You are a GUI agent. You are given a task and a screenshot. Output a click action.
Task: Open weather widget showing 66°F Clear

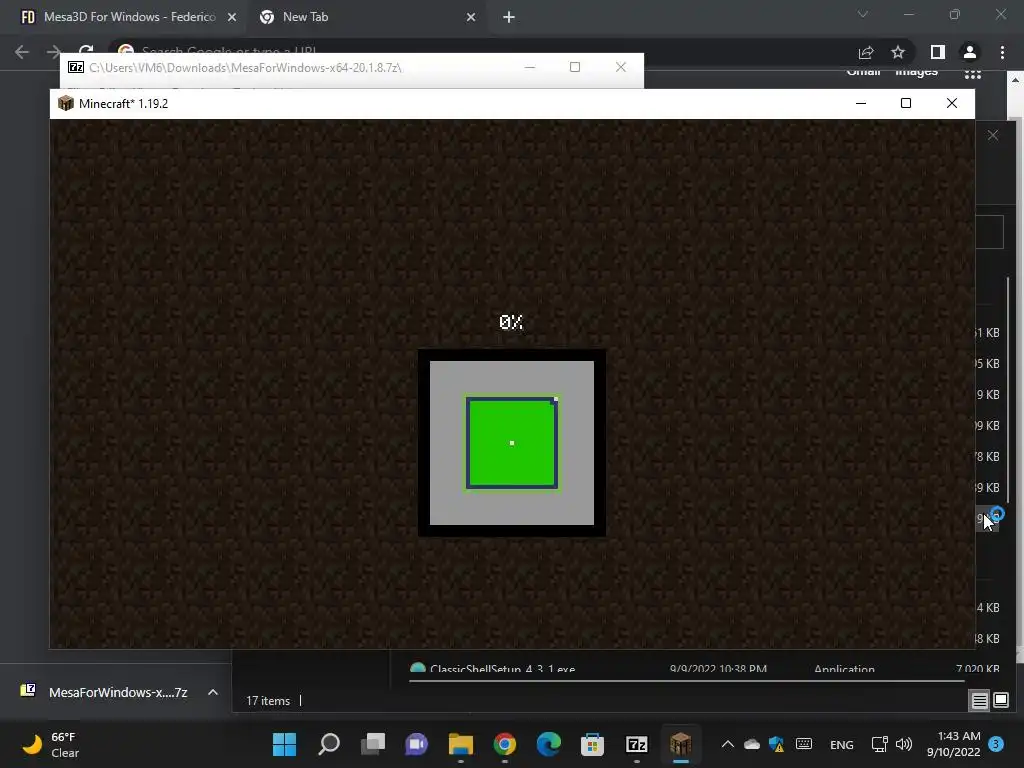tap(51, 744)
